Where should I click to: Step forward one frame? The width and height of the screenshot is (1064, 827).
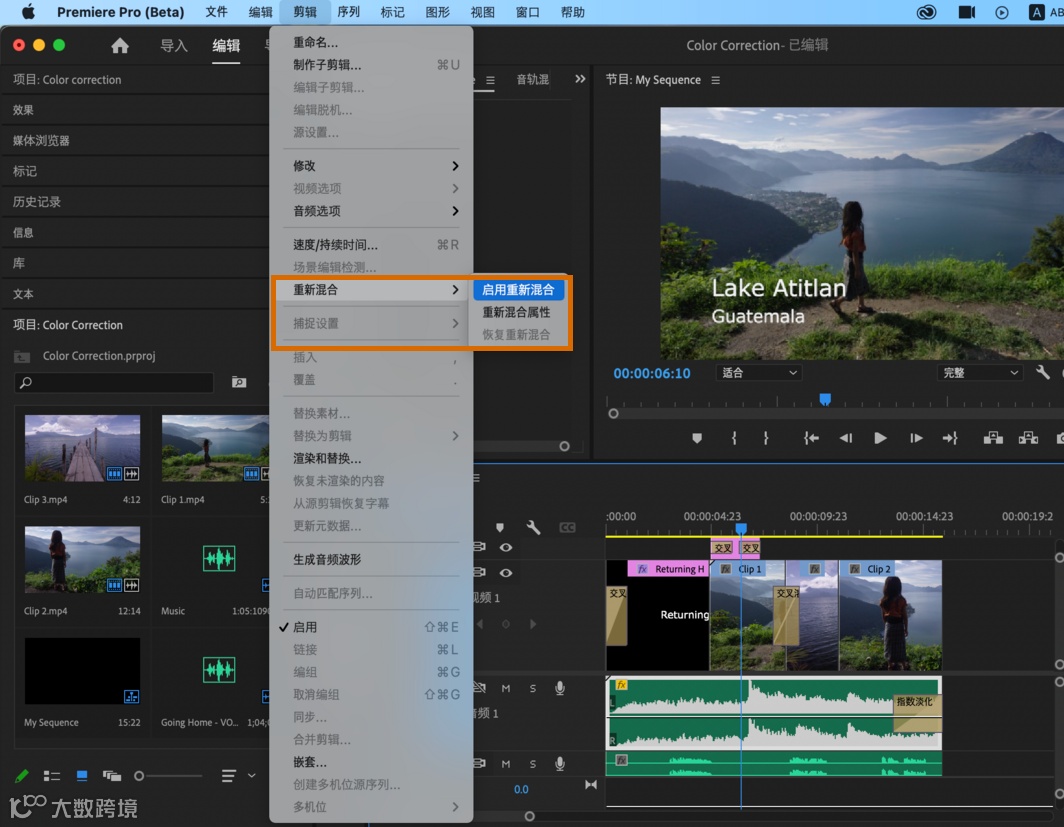pos(916,438)
